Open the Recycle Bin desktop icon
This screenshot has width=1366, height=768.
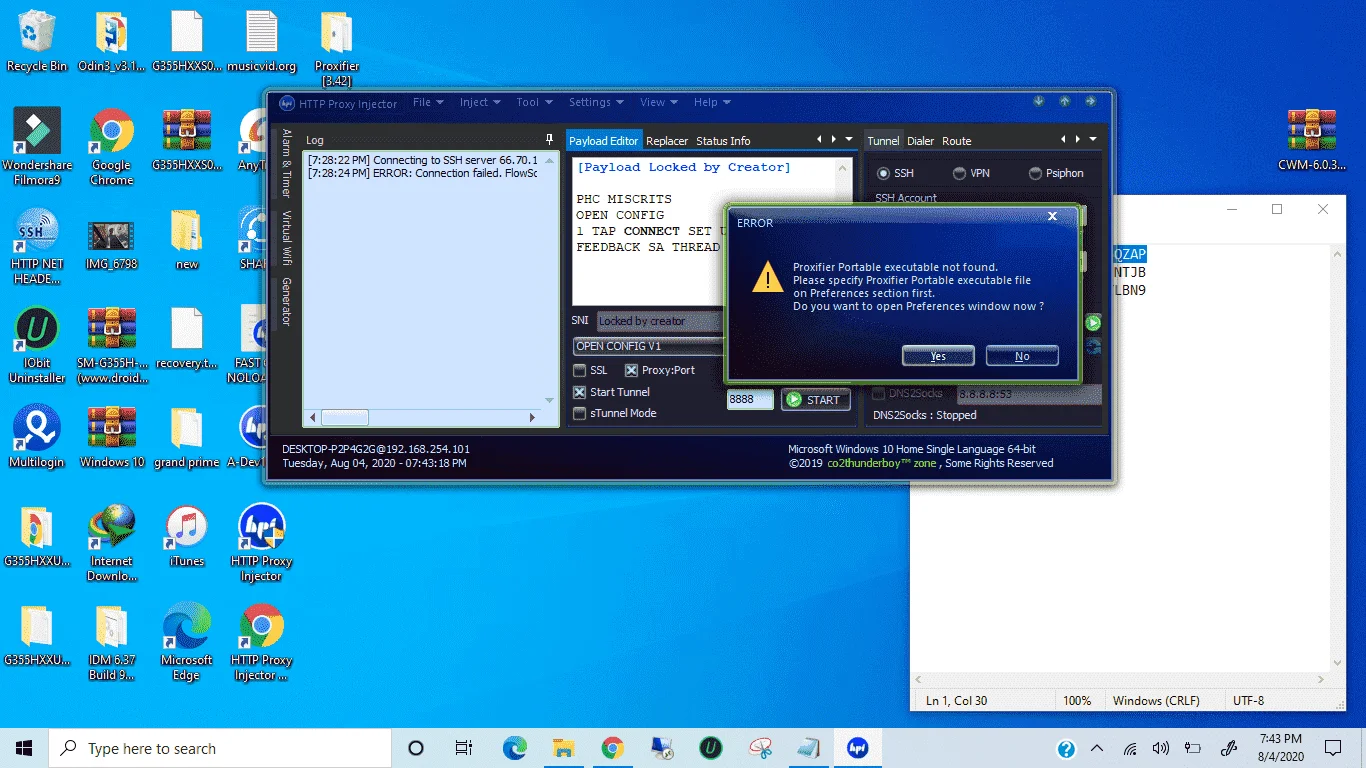[x=37, y=42]
